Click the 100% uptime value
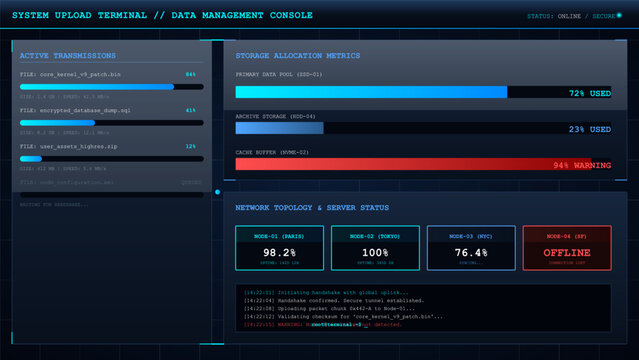Viewport: 639px width, 360px height. (x=375, y=253)
